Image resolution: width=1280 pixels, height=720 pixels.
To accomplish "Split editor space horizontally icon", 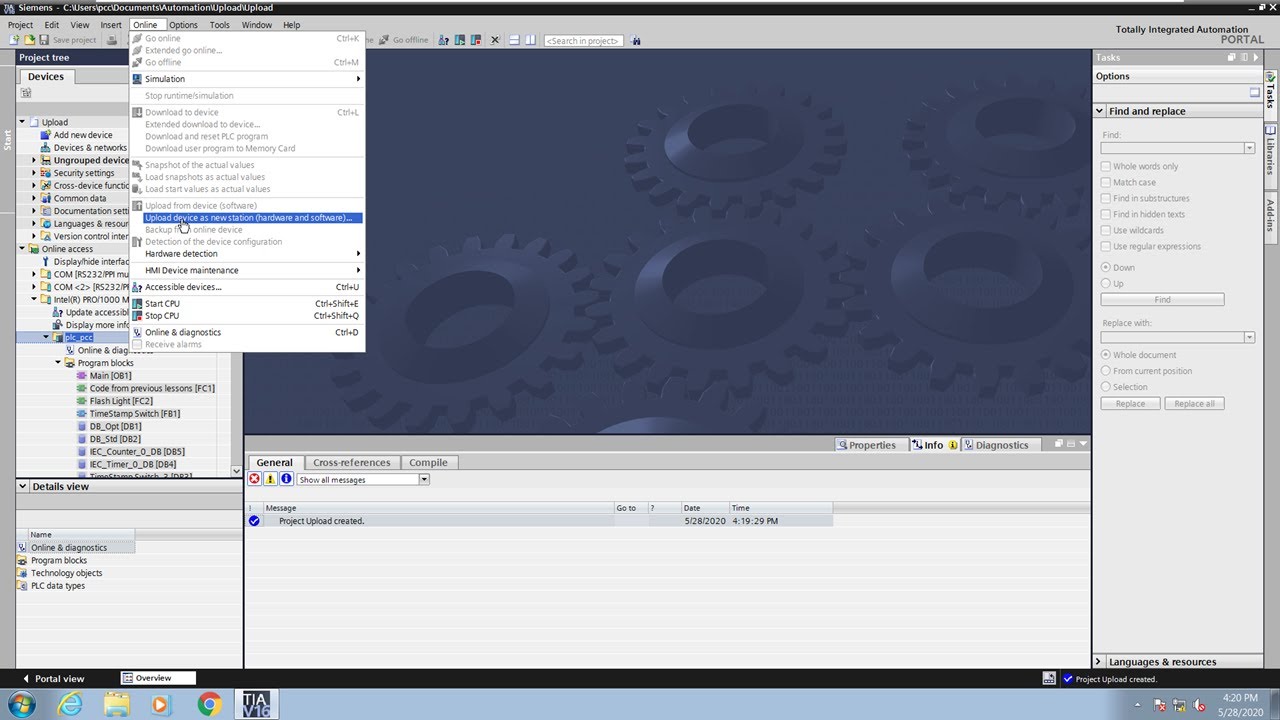I will (x=515, y=40).
